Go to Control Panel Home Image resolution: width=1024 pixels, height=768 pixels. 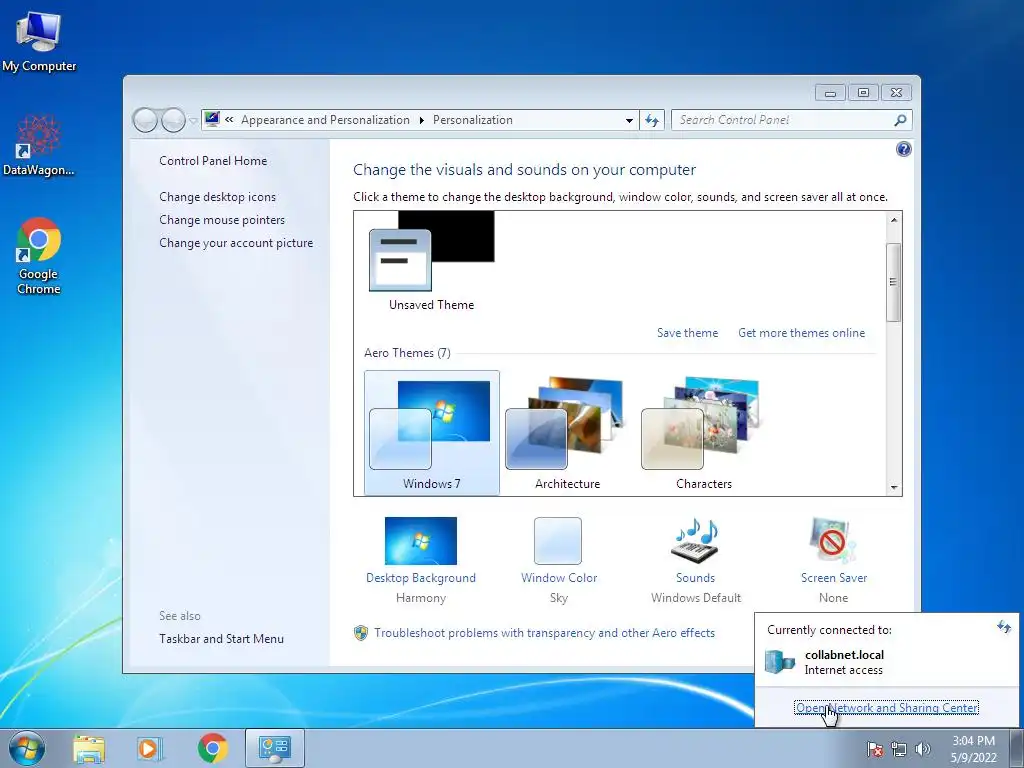click(213, 161)
